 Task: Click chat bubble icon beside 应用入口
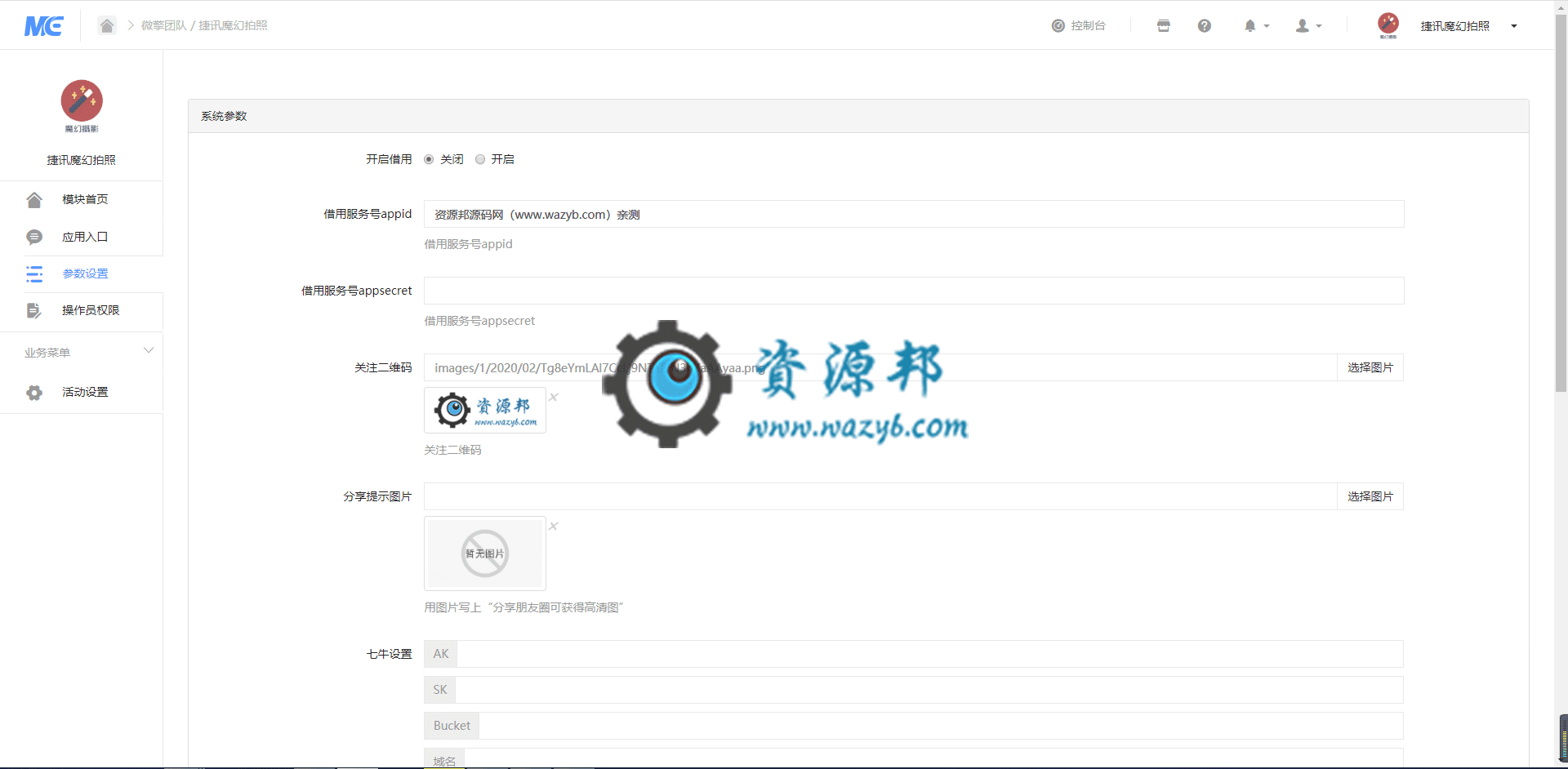click(33, 237)
